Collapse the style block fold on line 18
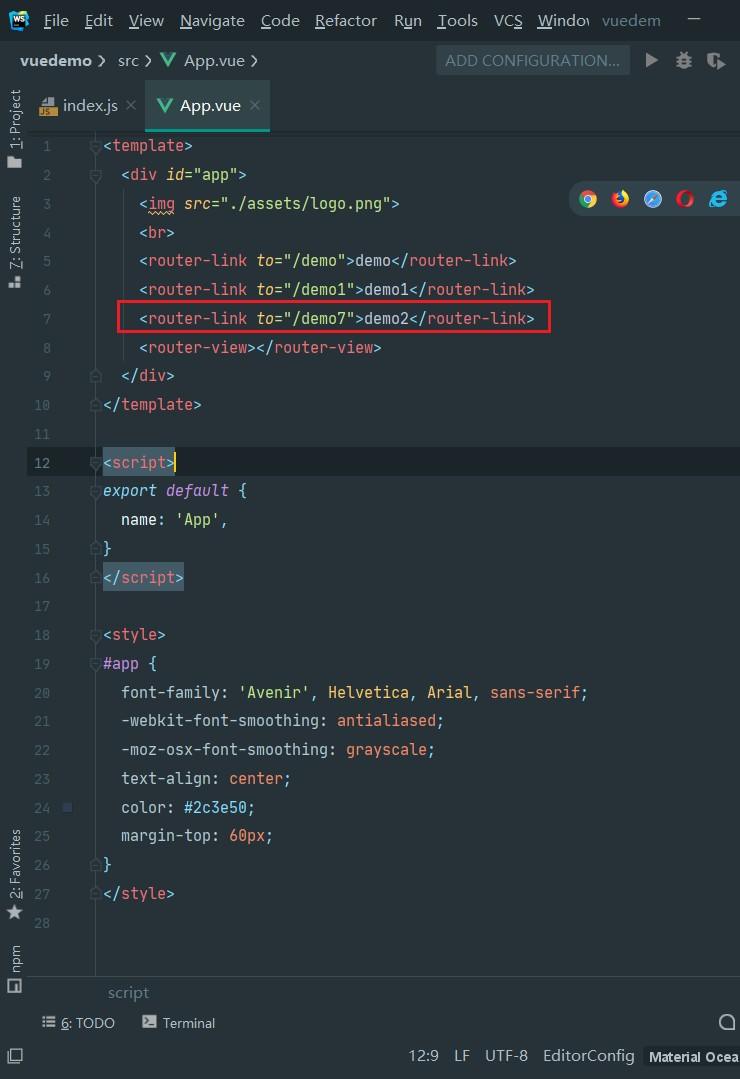 coord(96,635)
